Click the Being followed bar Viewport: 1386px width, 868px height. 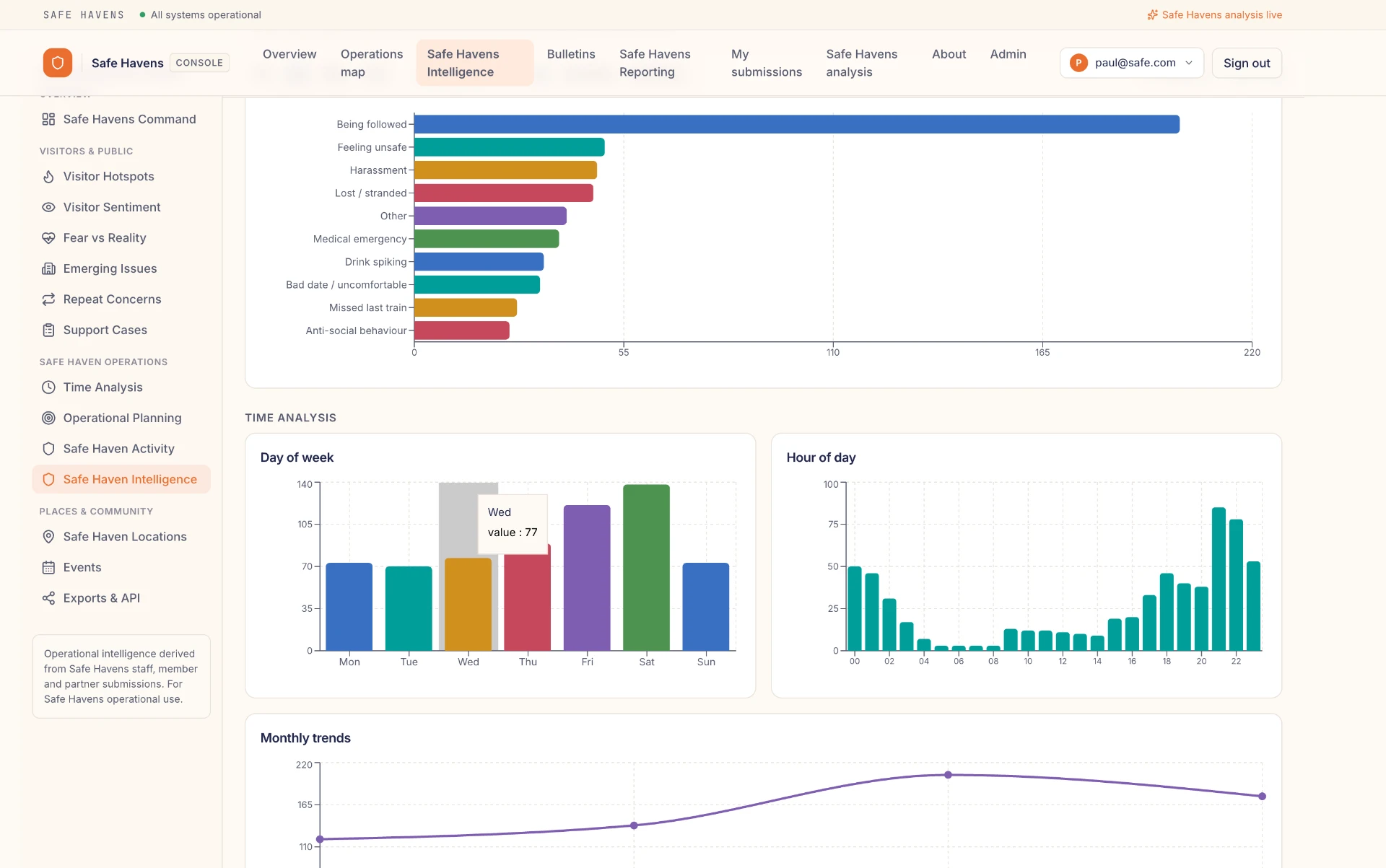point(797,124)
